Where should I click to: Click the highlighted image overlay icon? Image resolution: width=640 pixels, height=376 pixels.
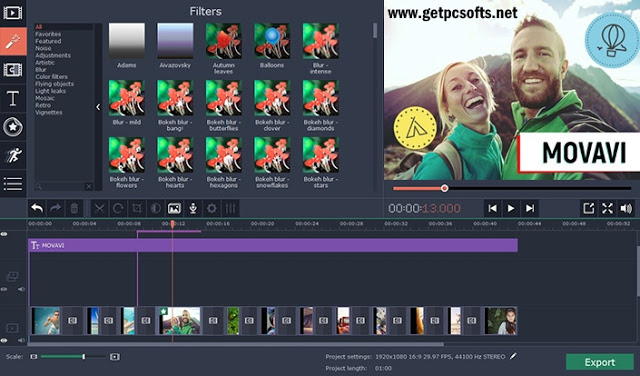(174, 209)
